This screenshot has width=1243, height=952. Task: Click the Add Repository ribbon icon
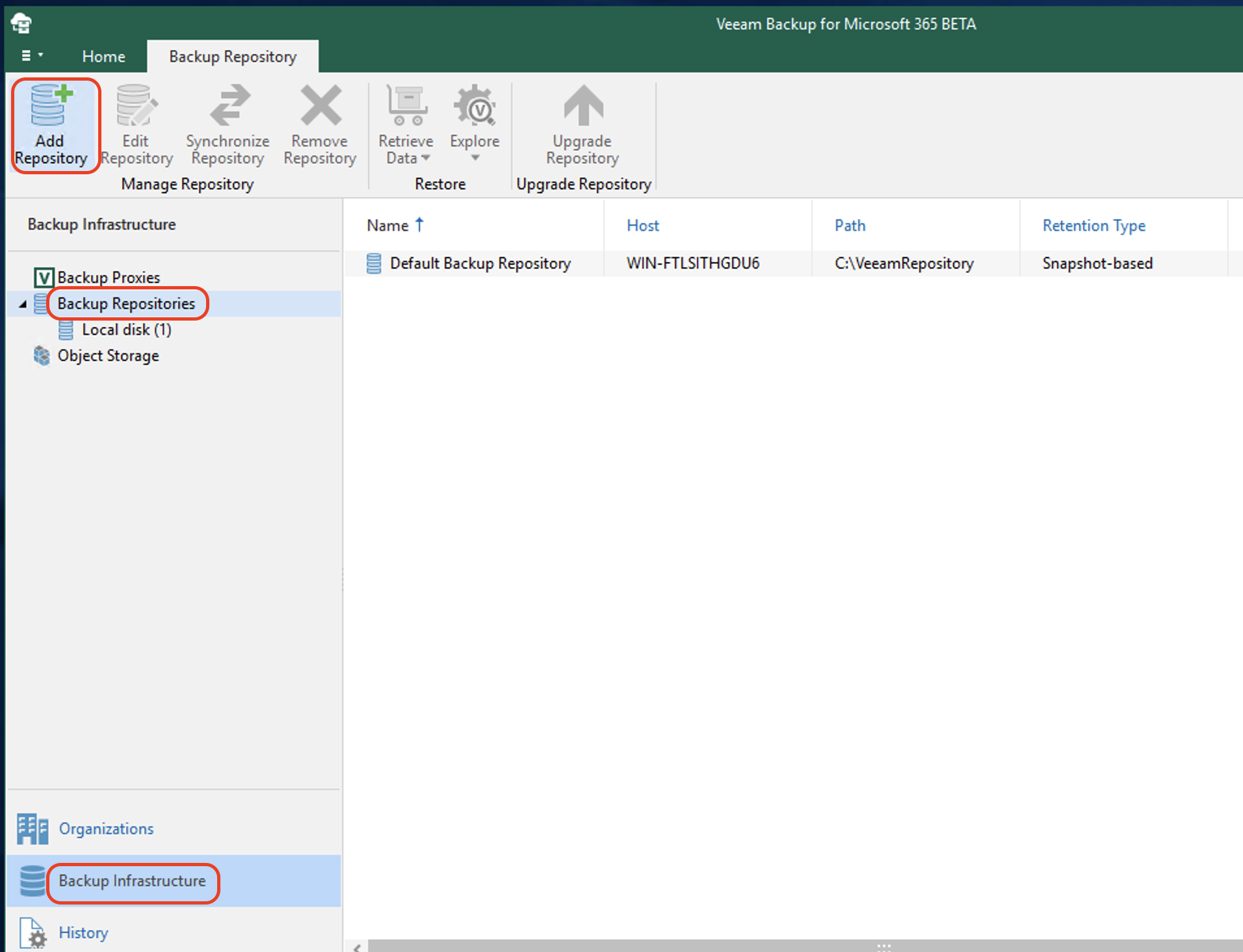point(51,105)
